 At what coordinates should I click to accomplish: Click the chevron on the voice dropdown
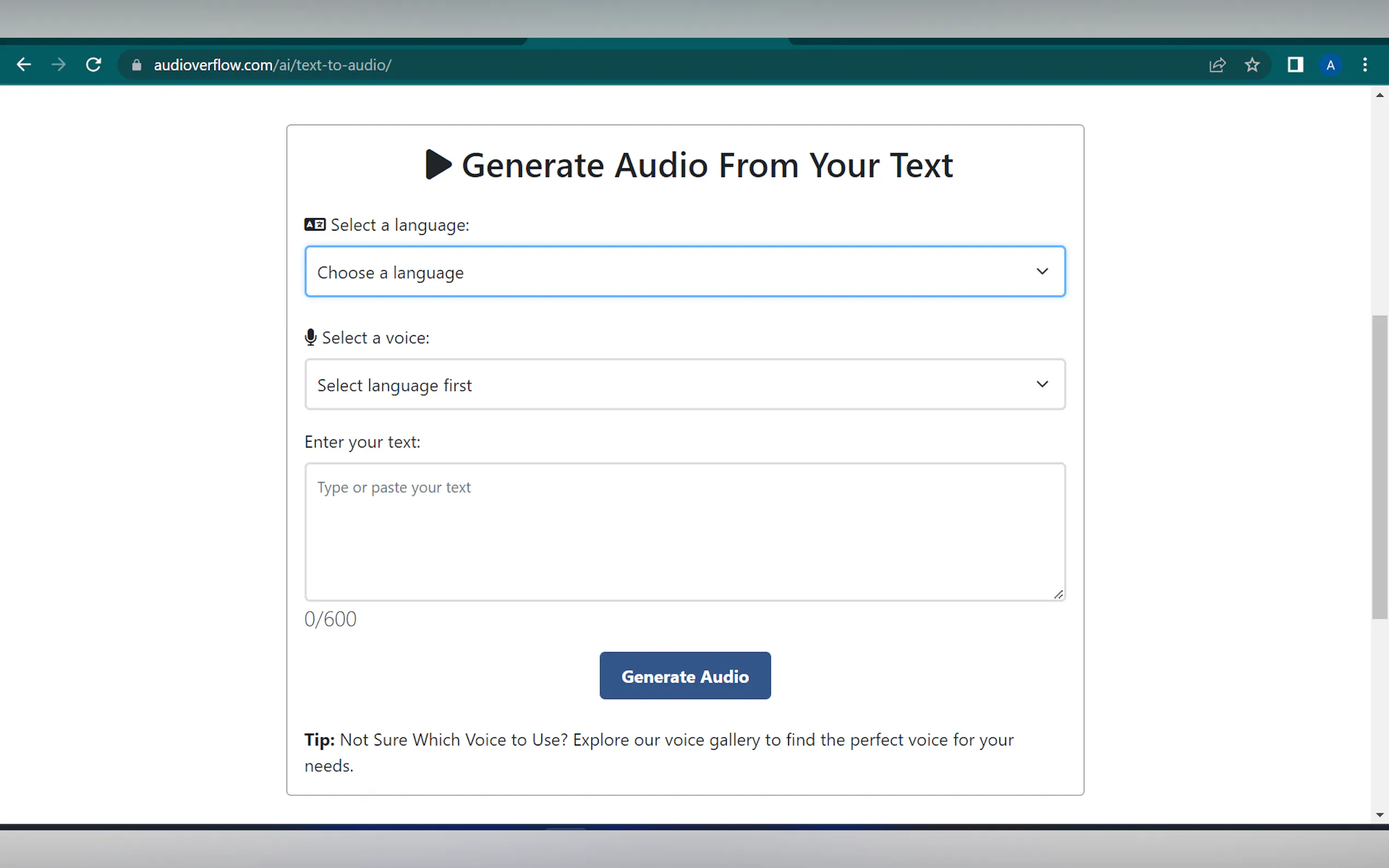1042,385
